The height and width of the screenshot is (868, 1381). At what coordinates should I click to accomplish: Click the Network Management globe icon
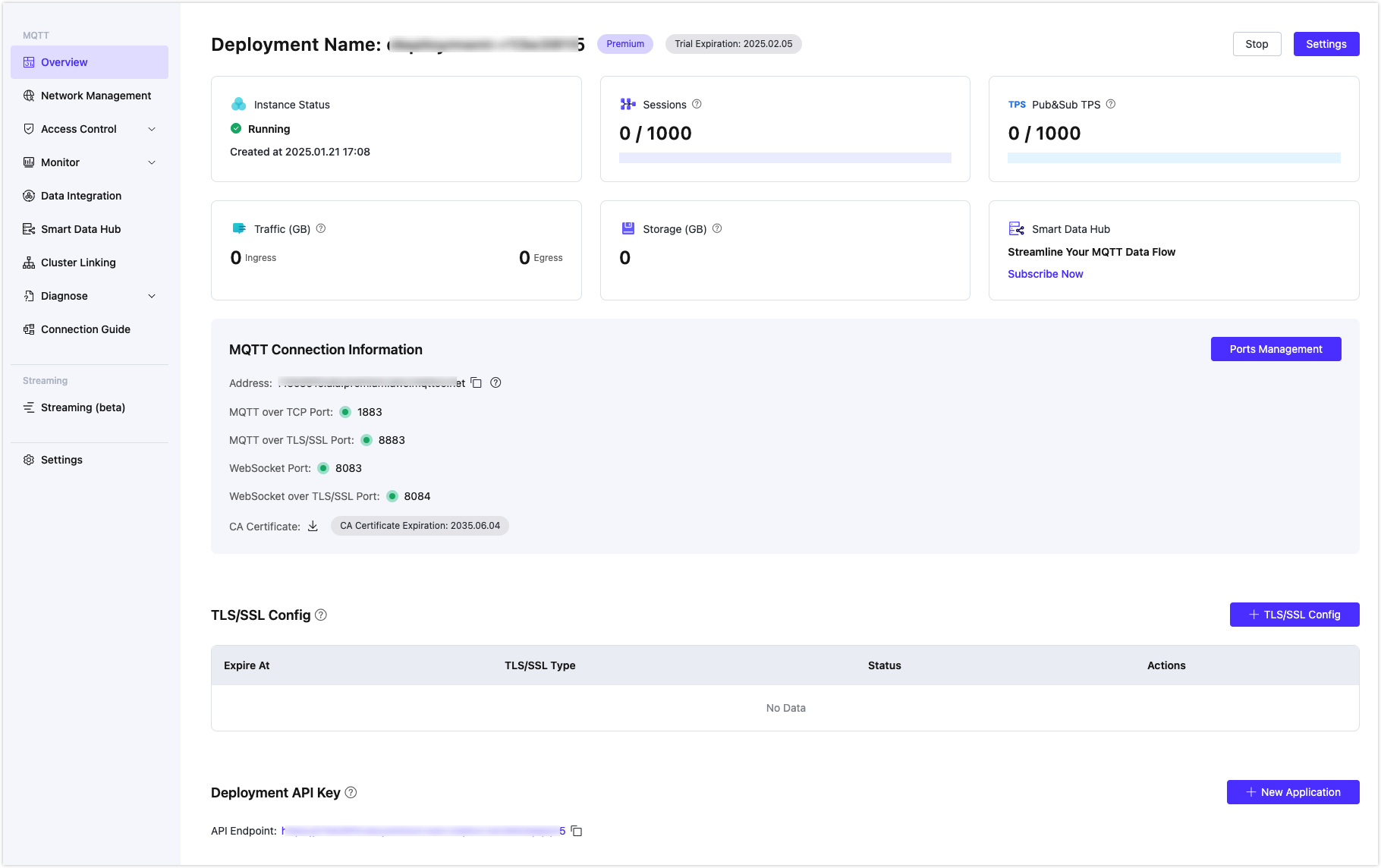click(29, 96)
